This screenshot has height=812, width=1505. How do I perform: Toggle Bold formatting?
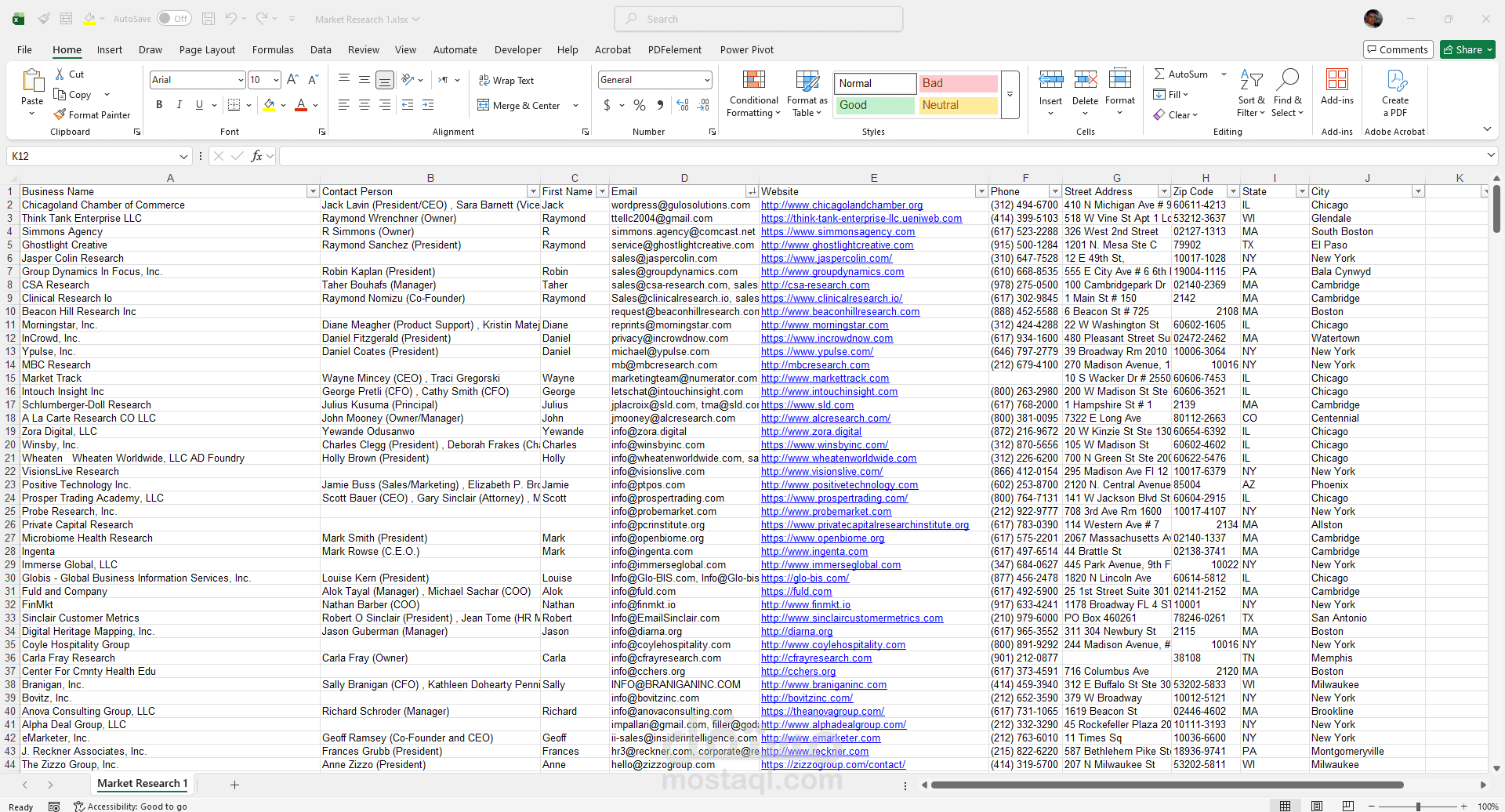click(159, 104)
